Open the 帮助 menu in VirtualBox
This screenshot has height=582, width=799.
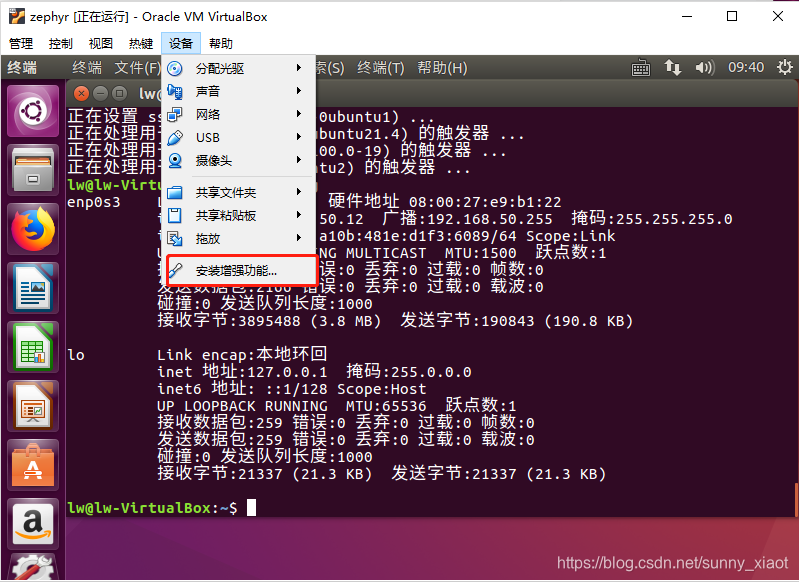pos(221,43)
